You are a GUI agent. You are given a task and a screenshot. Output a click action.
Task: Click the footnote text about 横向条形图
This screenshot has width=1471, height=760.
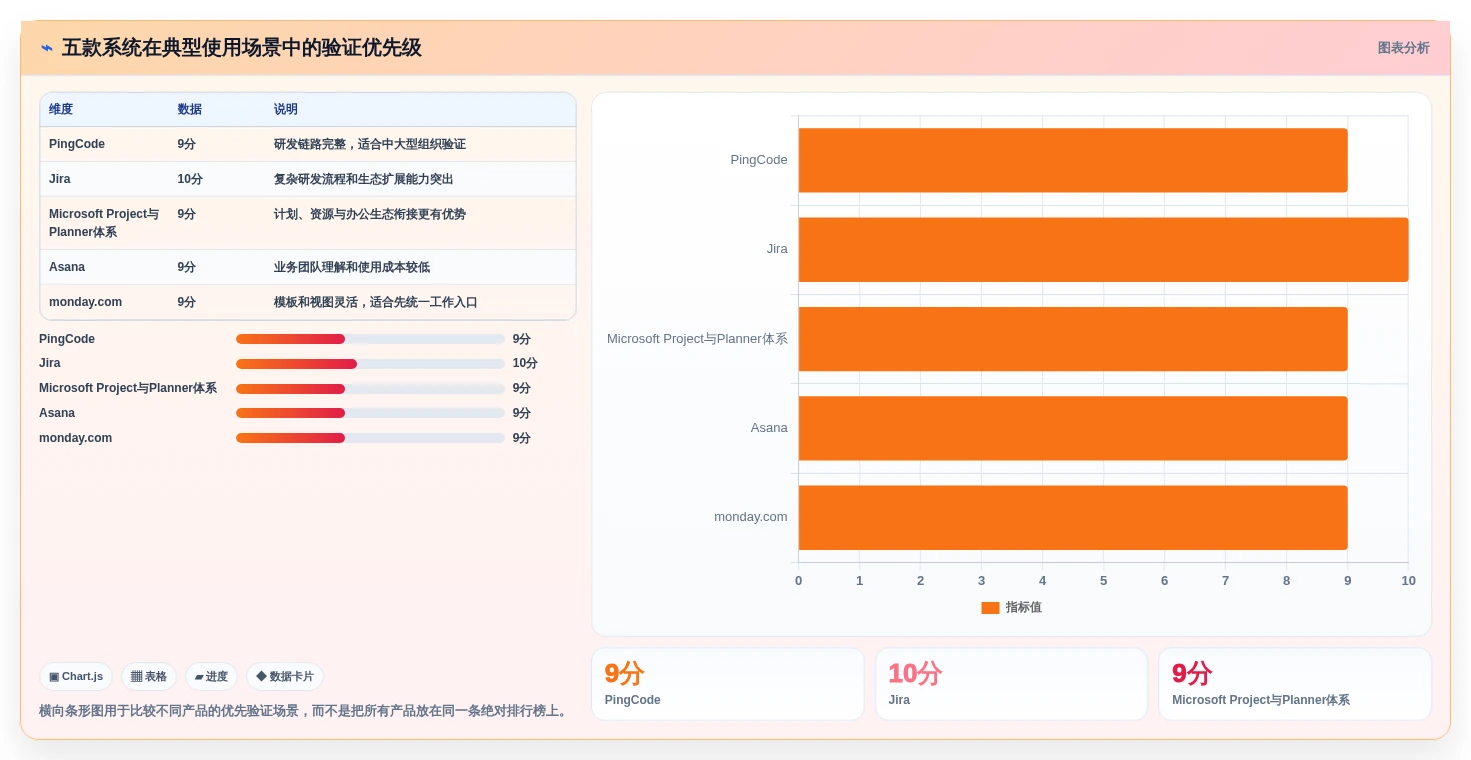305,711
